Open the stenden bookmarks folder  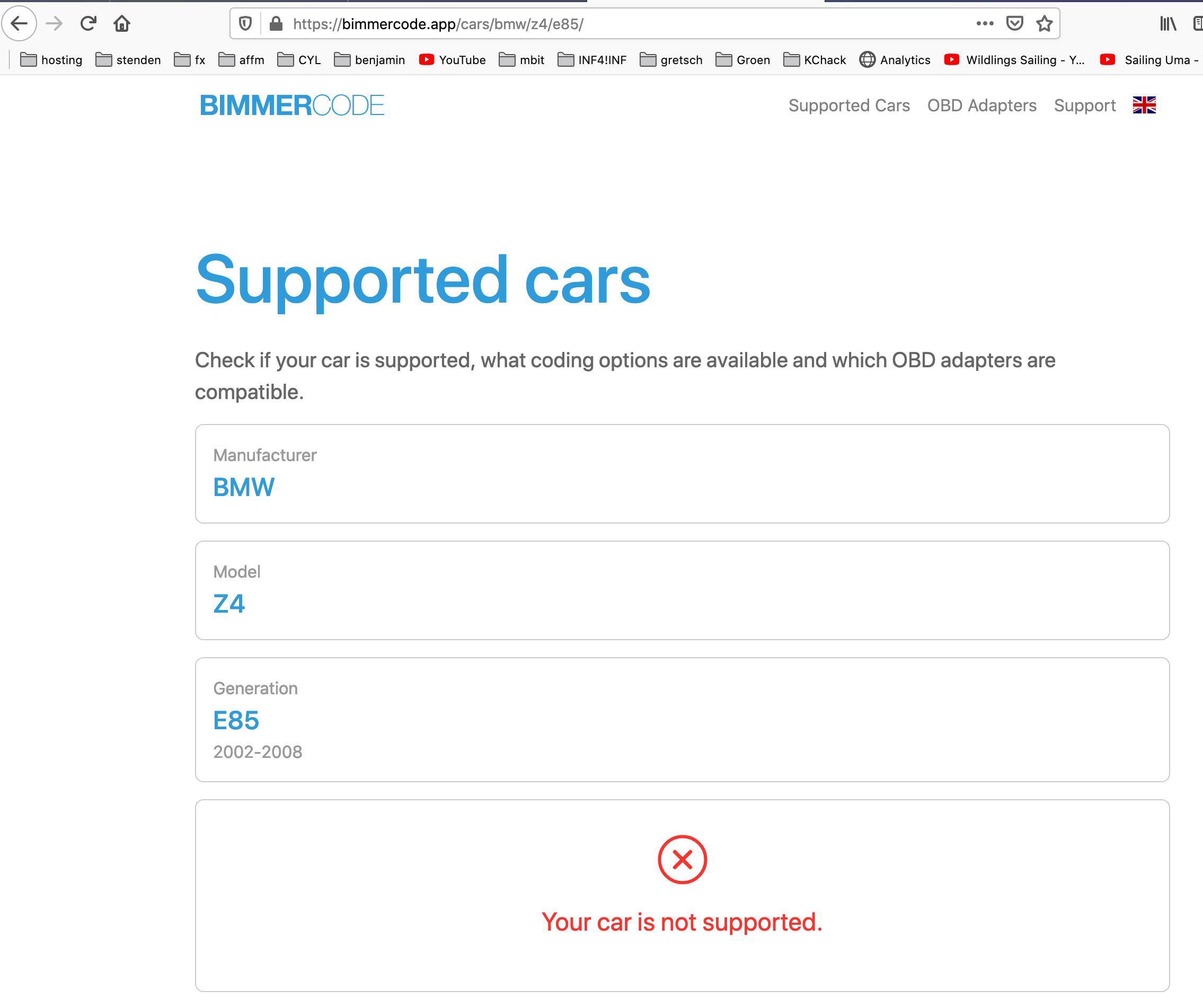coord(128,59)
